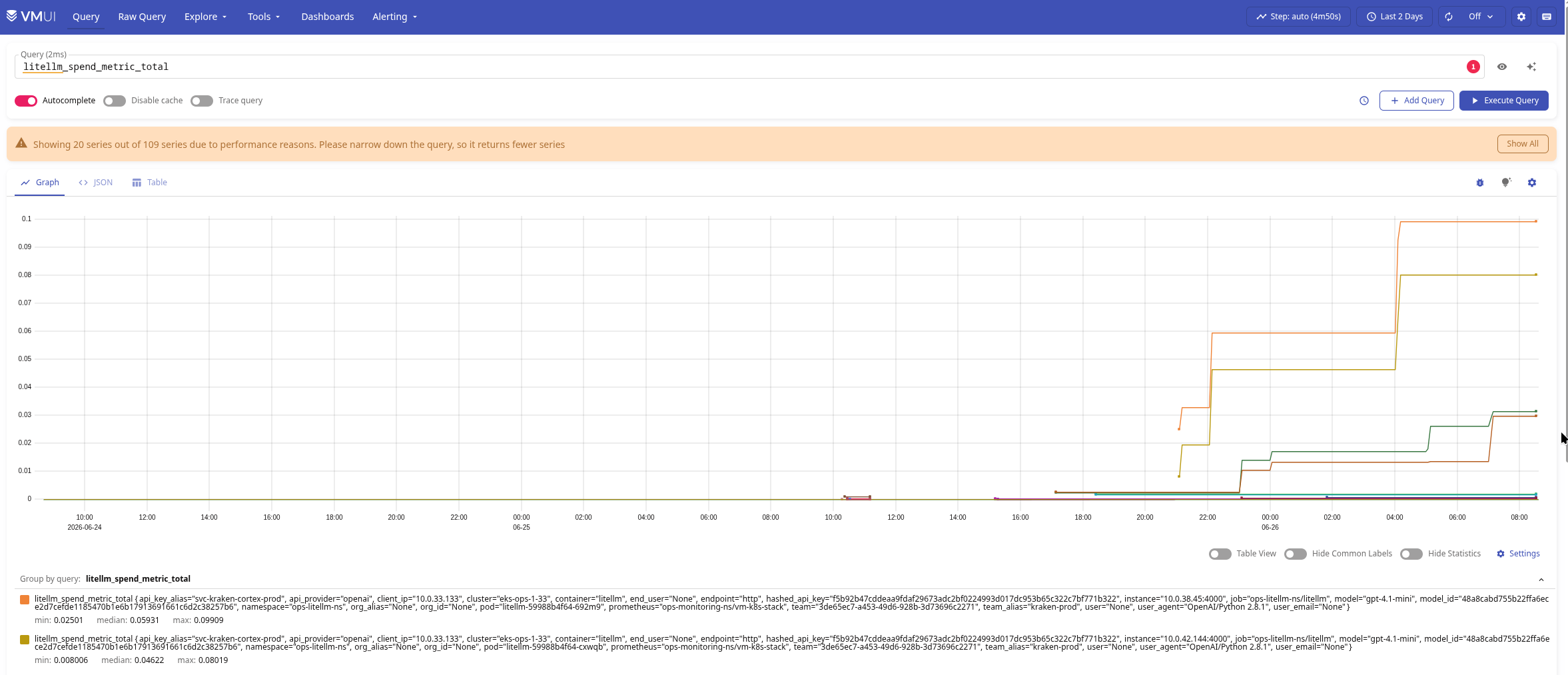Click Execute Query button
1568x675 pixels.
[1504, 101]
